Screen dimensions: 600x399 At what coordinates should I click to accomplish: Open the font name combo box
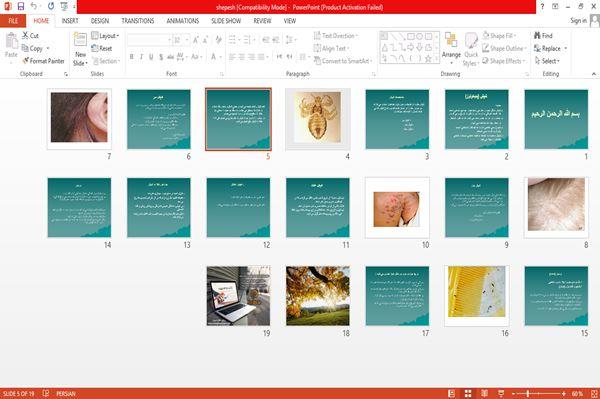pos(149,40)
